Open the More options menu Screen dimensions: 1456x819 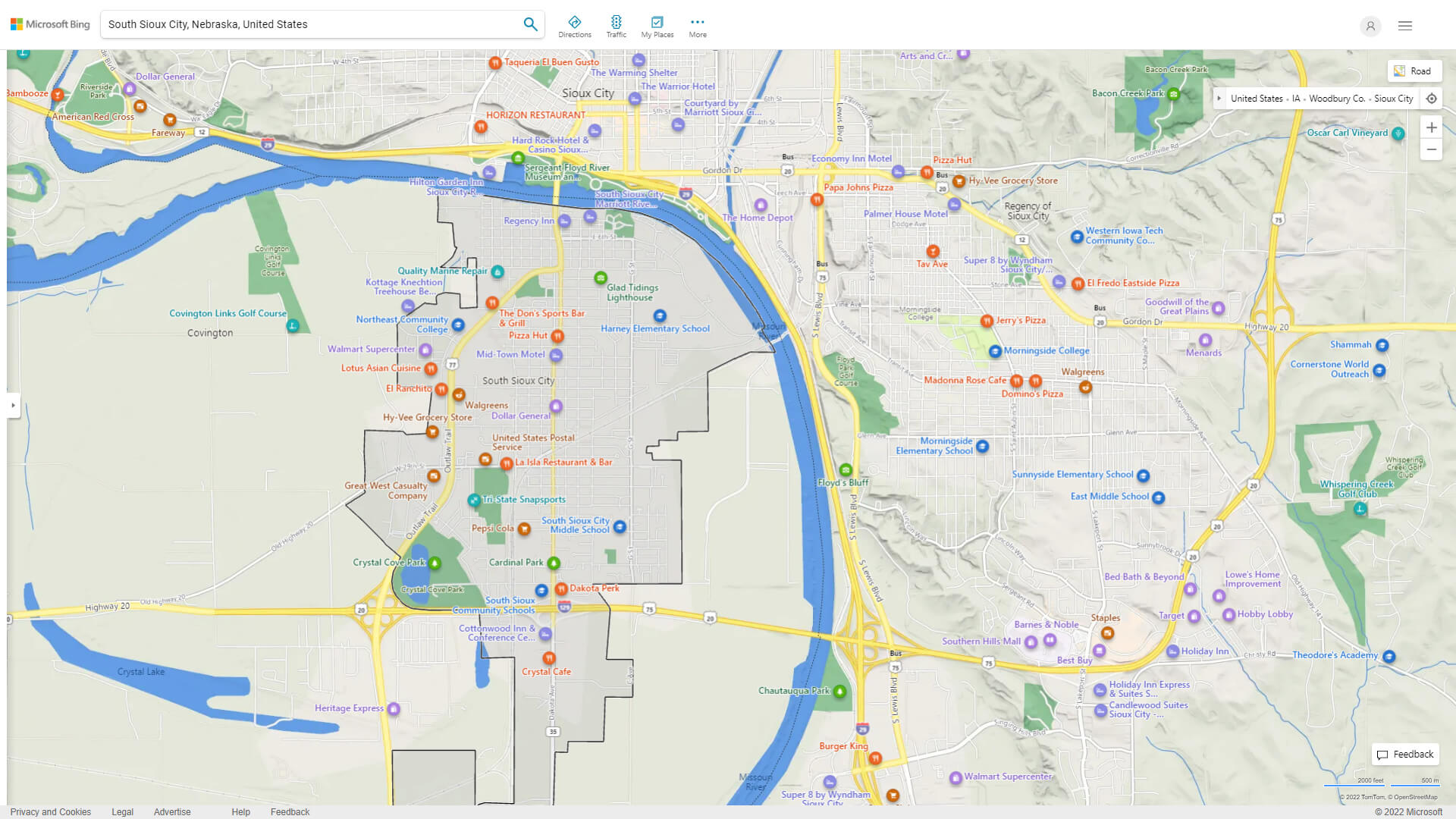697,24
